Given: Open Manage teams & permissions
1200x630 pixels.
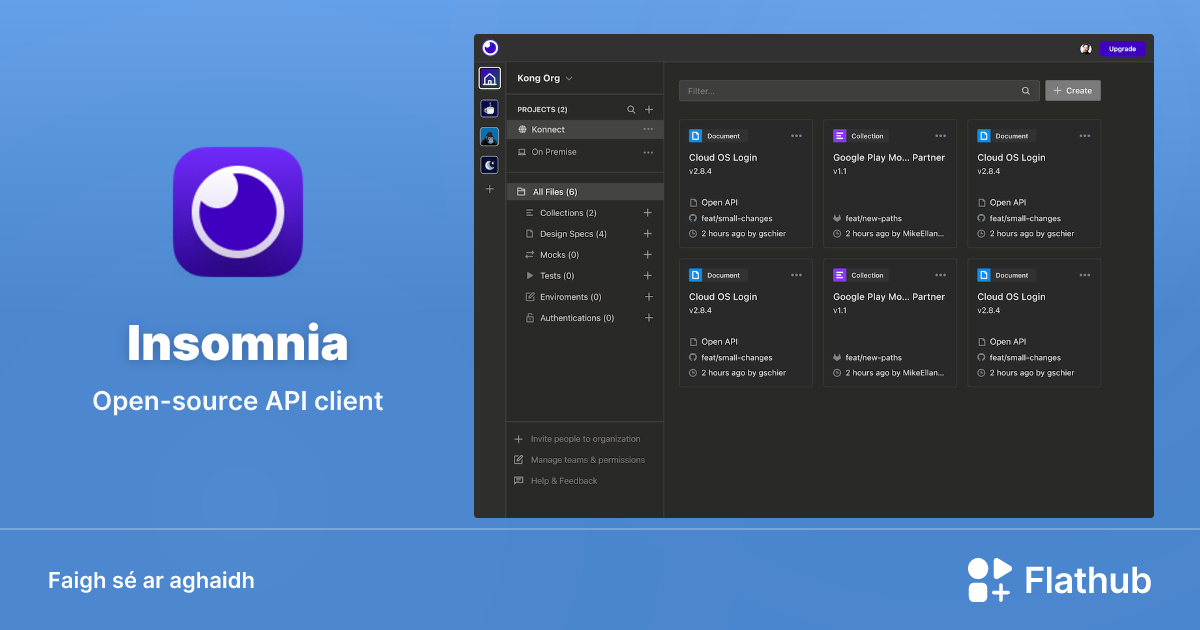Looking at the screenshot, I should (x=588, y=459).
